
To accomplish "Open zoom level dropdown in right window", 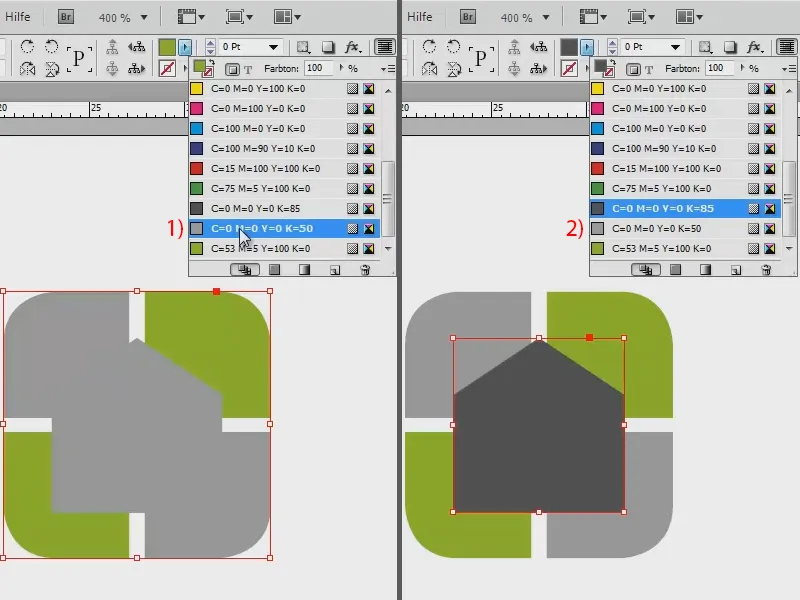I will (546, 17).
